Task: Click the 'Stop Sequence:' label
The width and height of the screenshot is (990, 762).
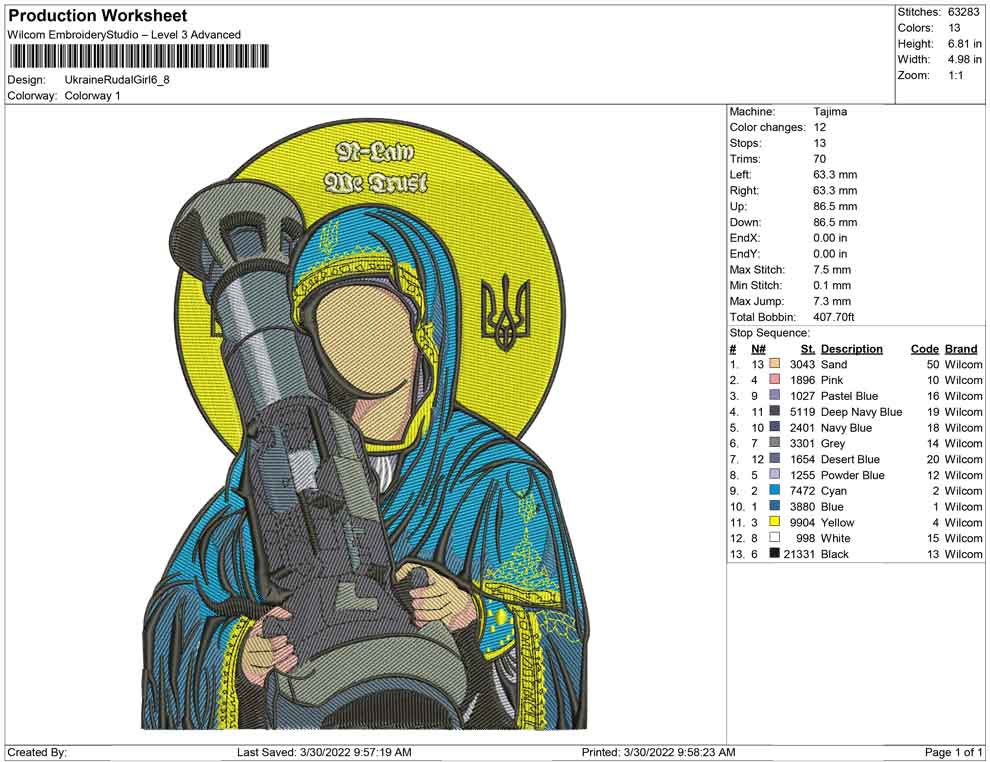Action: point(769,333)
